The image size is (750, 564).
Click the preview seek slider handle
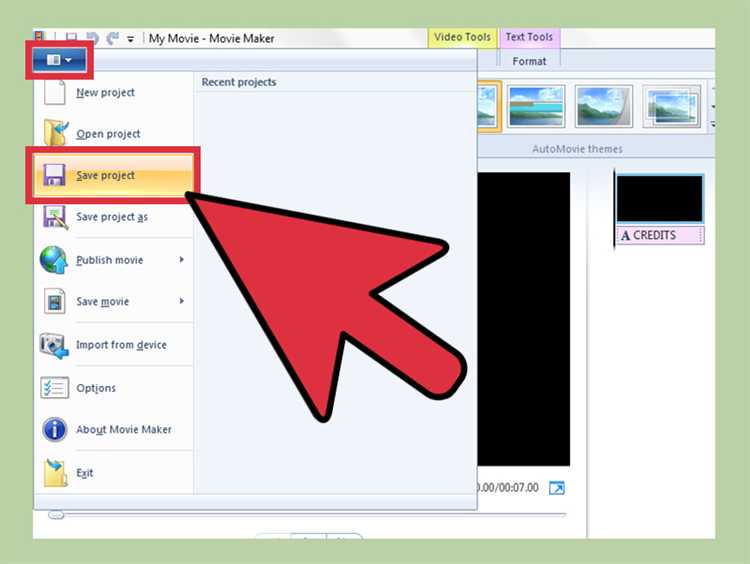click(x=56, y=515)
